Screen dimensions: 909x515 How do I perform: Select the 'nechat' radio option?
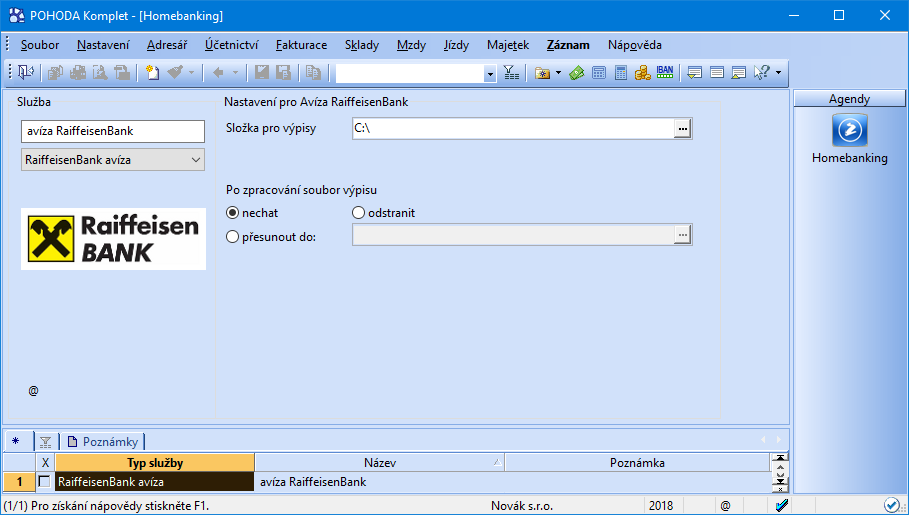click(232, 213)
